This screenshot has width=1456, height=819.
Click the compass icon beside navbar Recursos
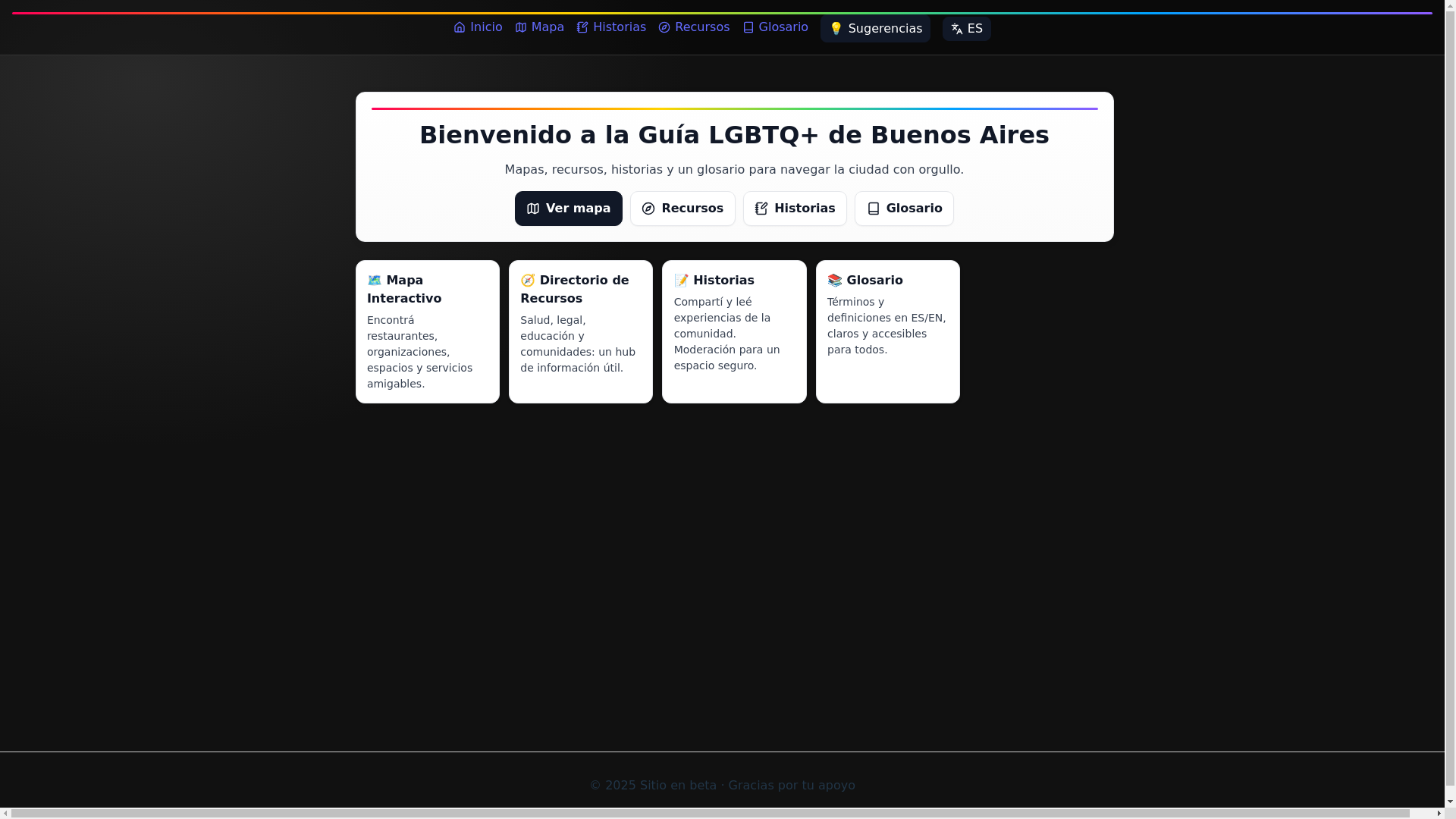(x=664, y=27)
